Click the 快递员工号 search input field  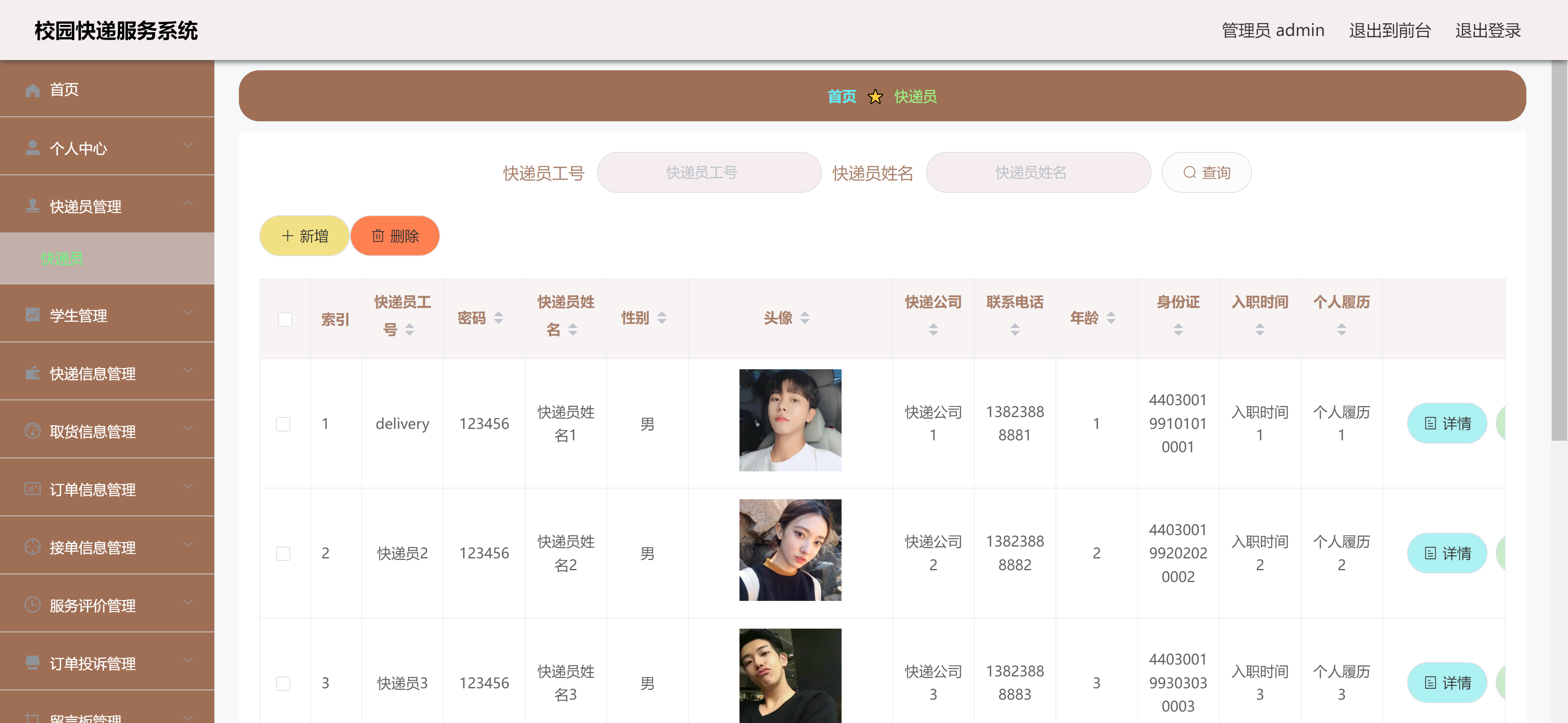pyautogui.click(x=708, y=172)
